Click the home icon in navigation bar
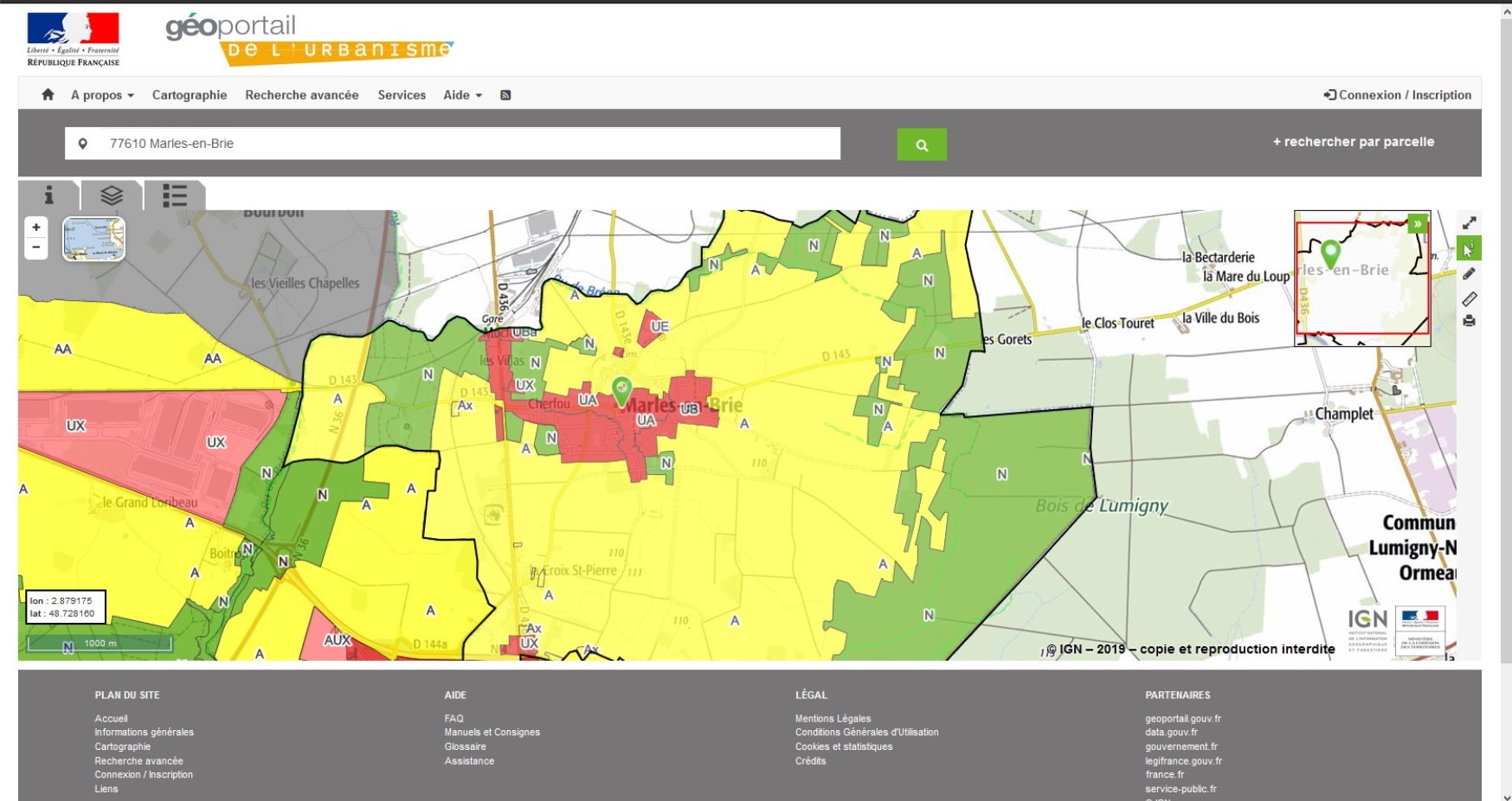This screenshot has width=1512, height=801. 48,95
